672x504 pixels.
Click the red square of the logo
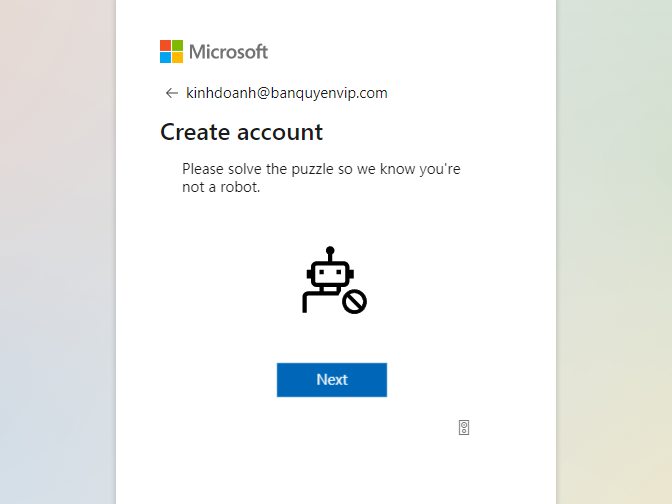[x=165, y=45]
